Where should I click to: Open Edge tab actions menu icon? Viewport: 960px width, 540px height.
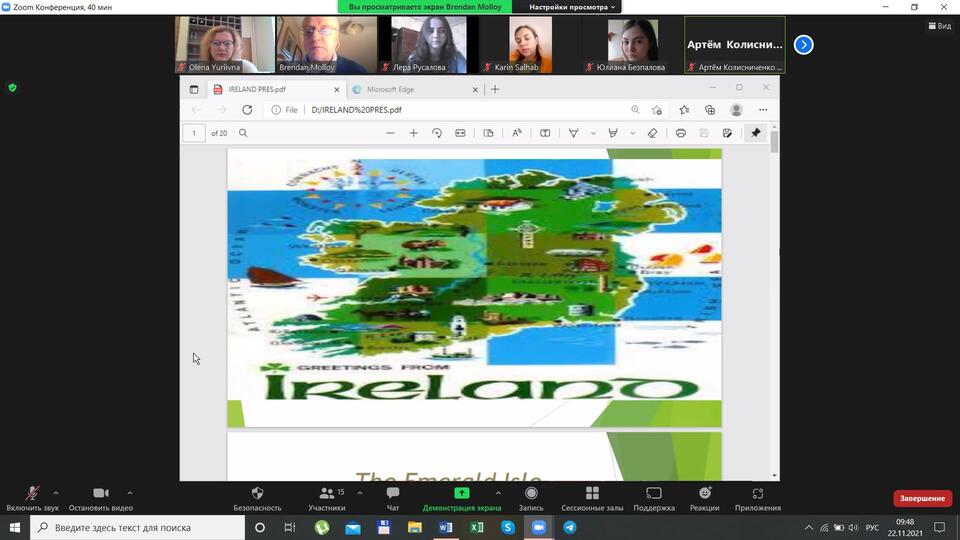coord(194,89)
